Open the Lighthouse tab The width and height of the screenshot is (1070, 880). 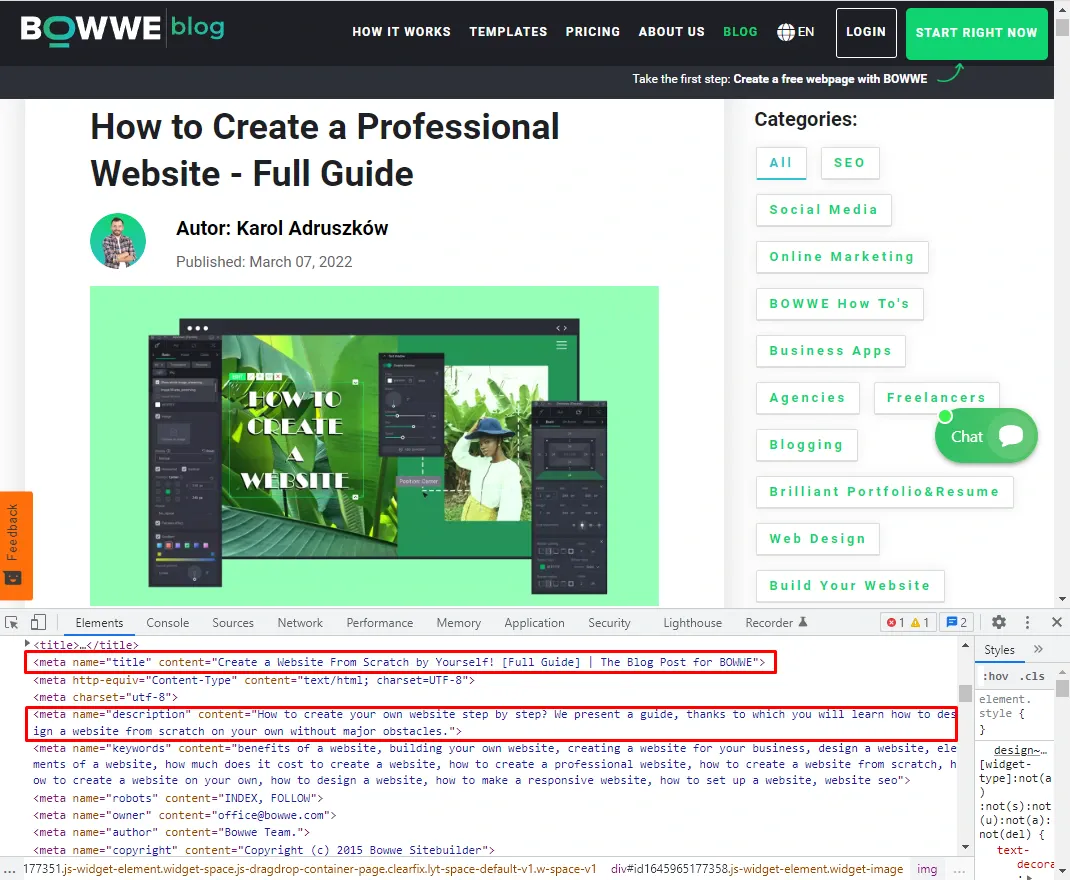[x=693, y=623]
